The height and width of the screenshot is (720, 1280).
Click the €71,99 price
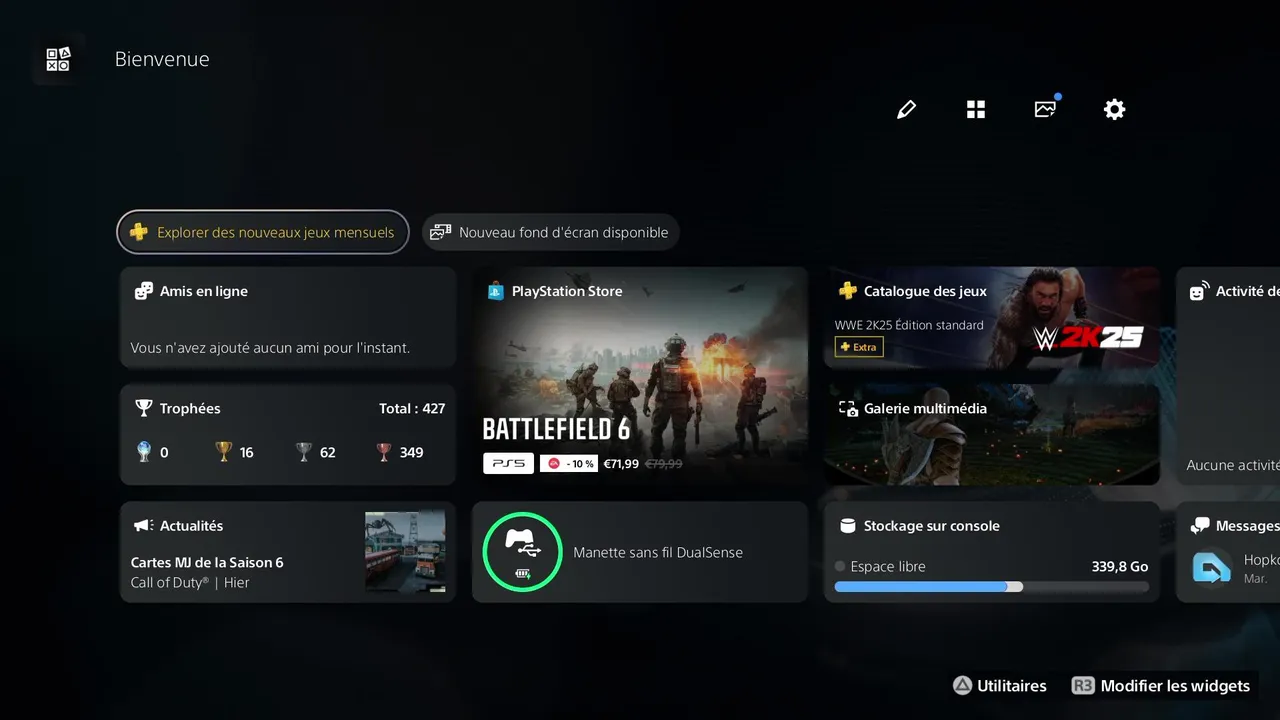(x=621, y=464)
